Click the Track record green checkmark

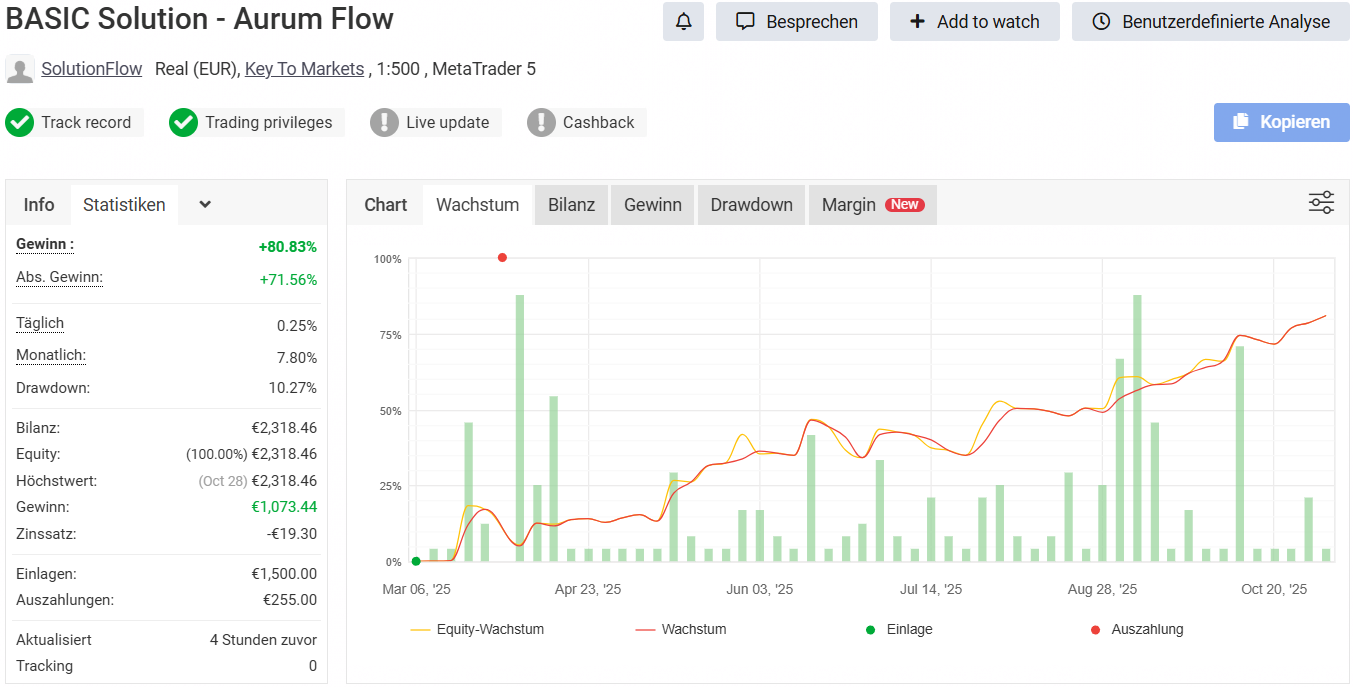pos(19,122)
